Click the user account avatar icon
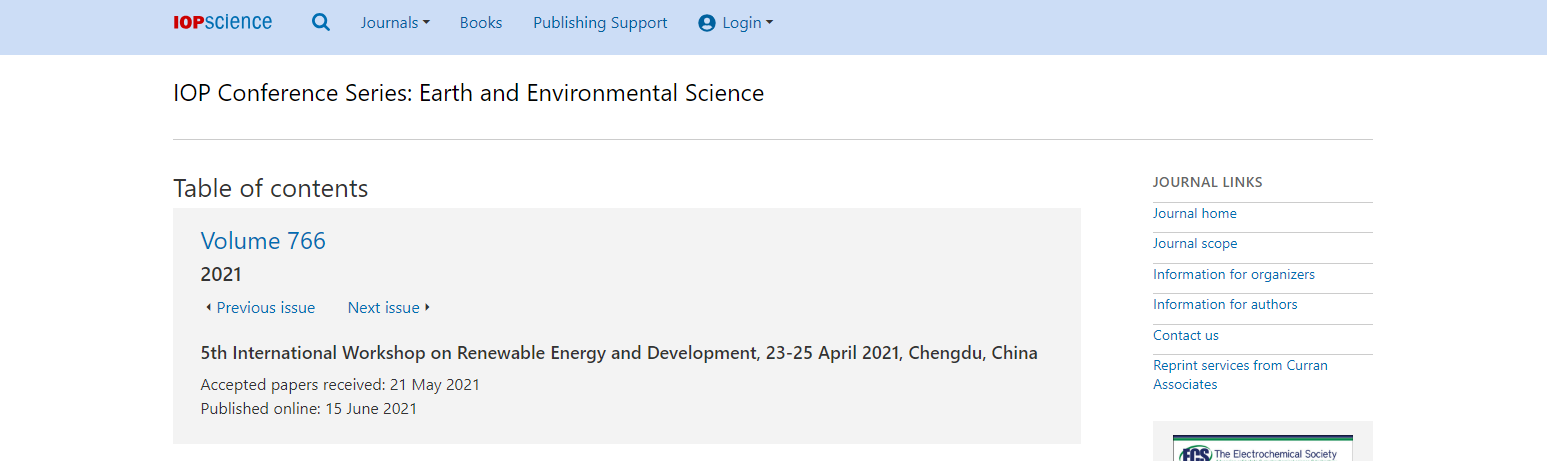1547x461 pixels. (x=707, y=23)
